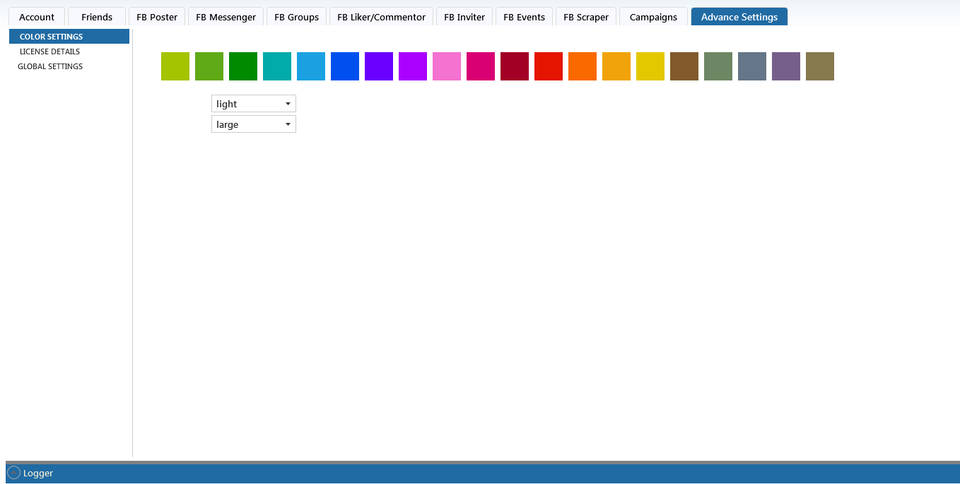Viewport: 960px width, 484px height.
Task: Choose the red color swatch
Action: pos(548,67)
